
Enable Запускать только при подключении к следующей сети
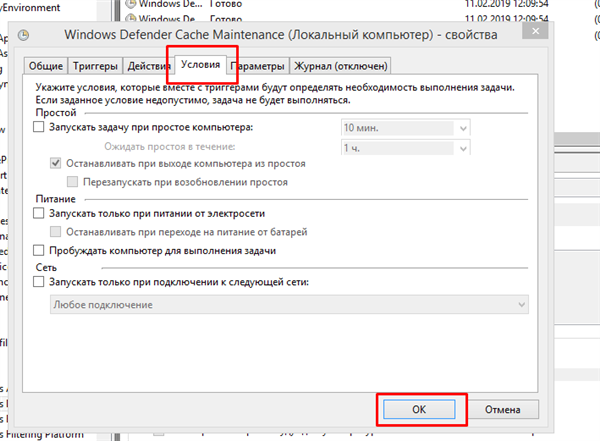coord(39,282)
